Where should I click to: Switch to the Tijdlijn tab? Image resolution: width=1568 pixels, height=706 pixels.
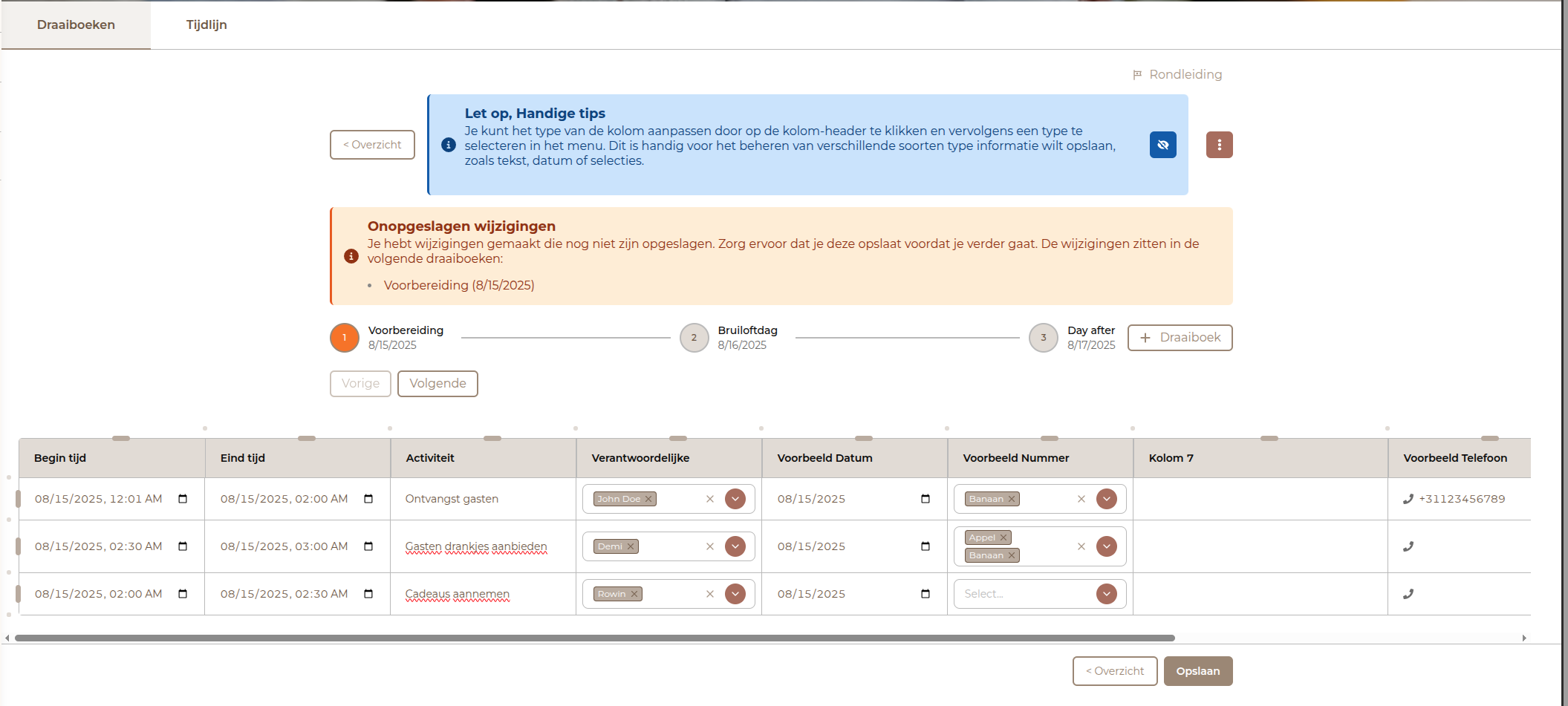pos(206,24)
